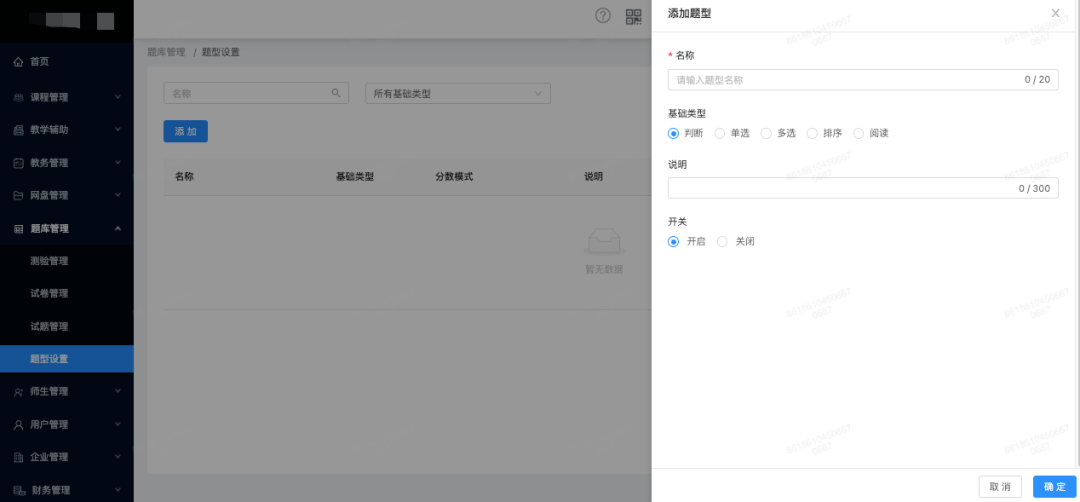Go to 测验管理 menu item
The width and height of the screenshot is (1080, 502).
[x=49, y=261]
